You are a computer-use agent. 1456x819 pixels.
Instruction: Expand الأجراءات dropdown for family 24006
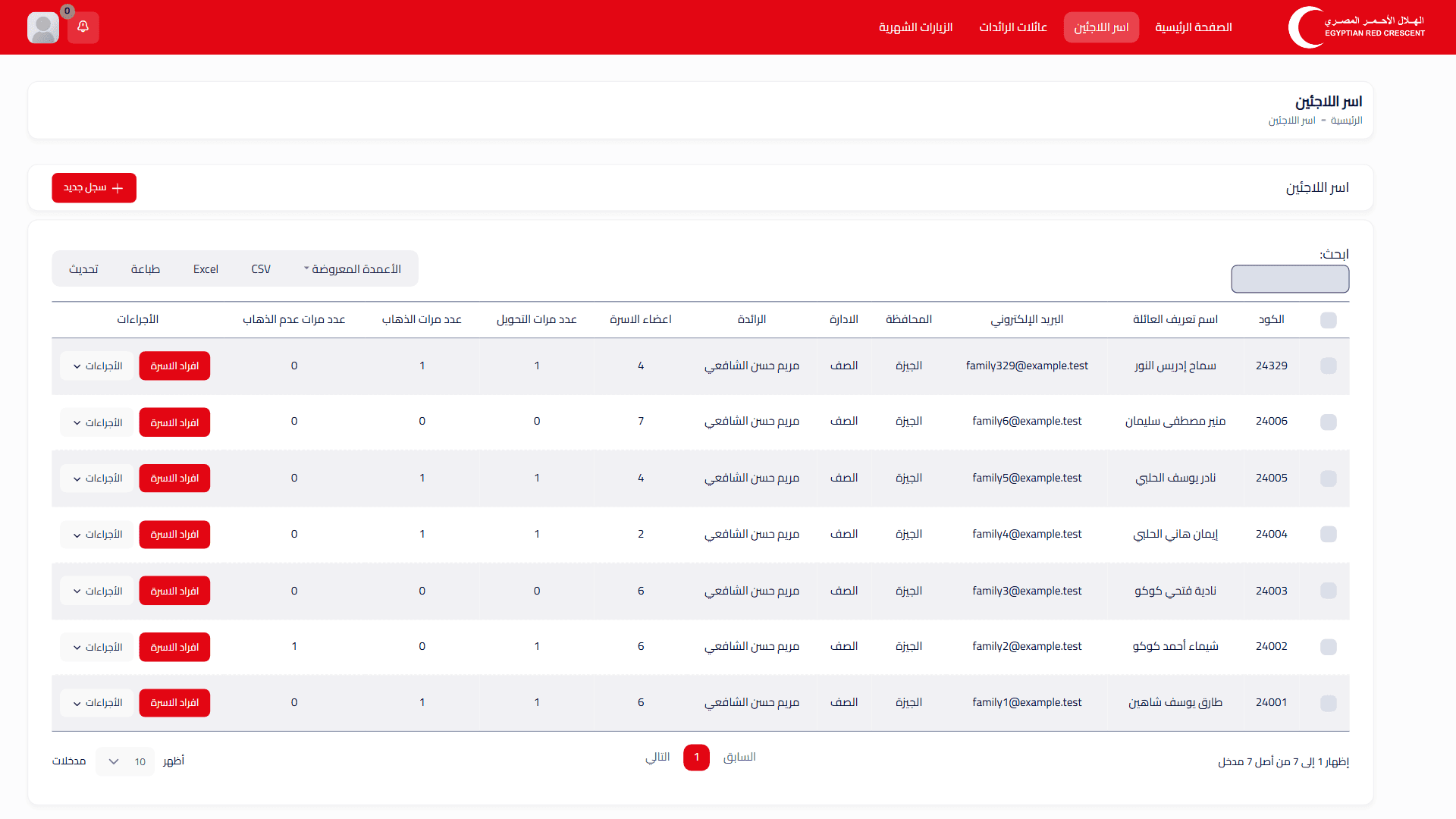point(97,422)
